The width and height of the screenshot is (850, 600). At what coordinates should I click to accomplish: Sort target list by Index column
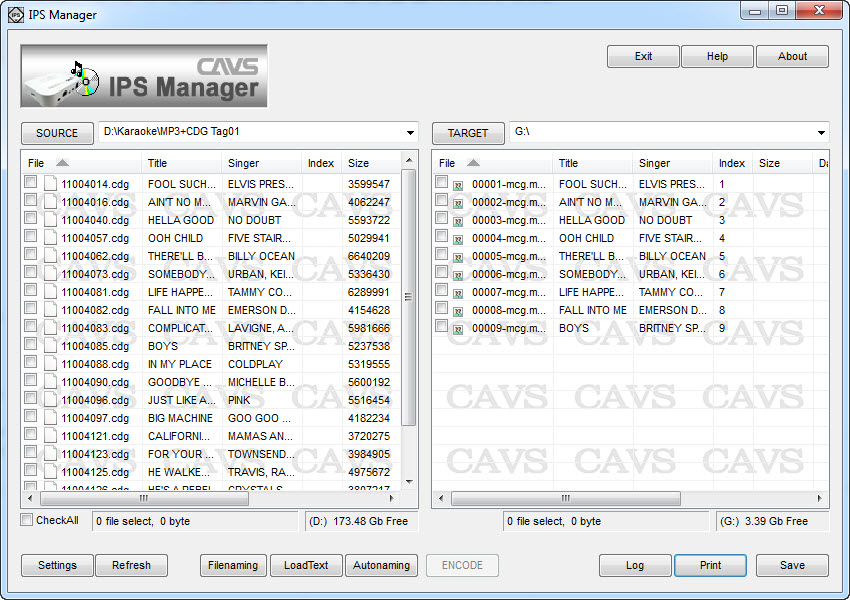click(x=731, y=163)
